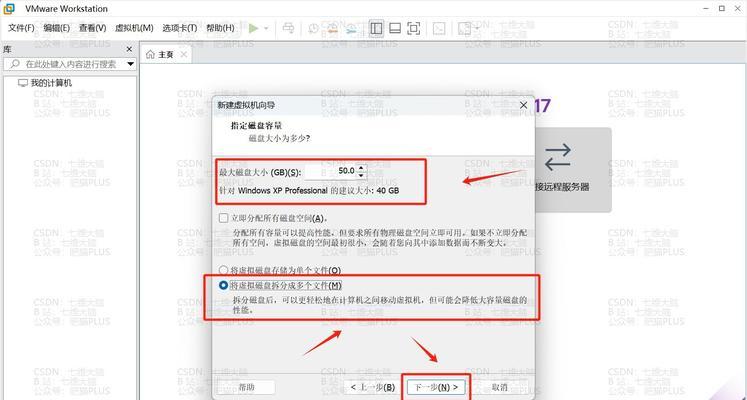Click the 接远程服务器 tile label
This screenshot has height=400, width=747.
coord(562,187)
